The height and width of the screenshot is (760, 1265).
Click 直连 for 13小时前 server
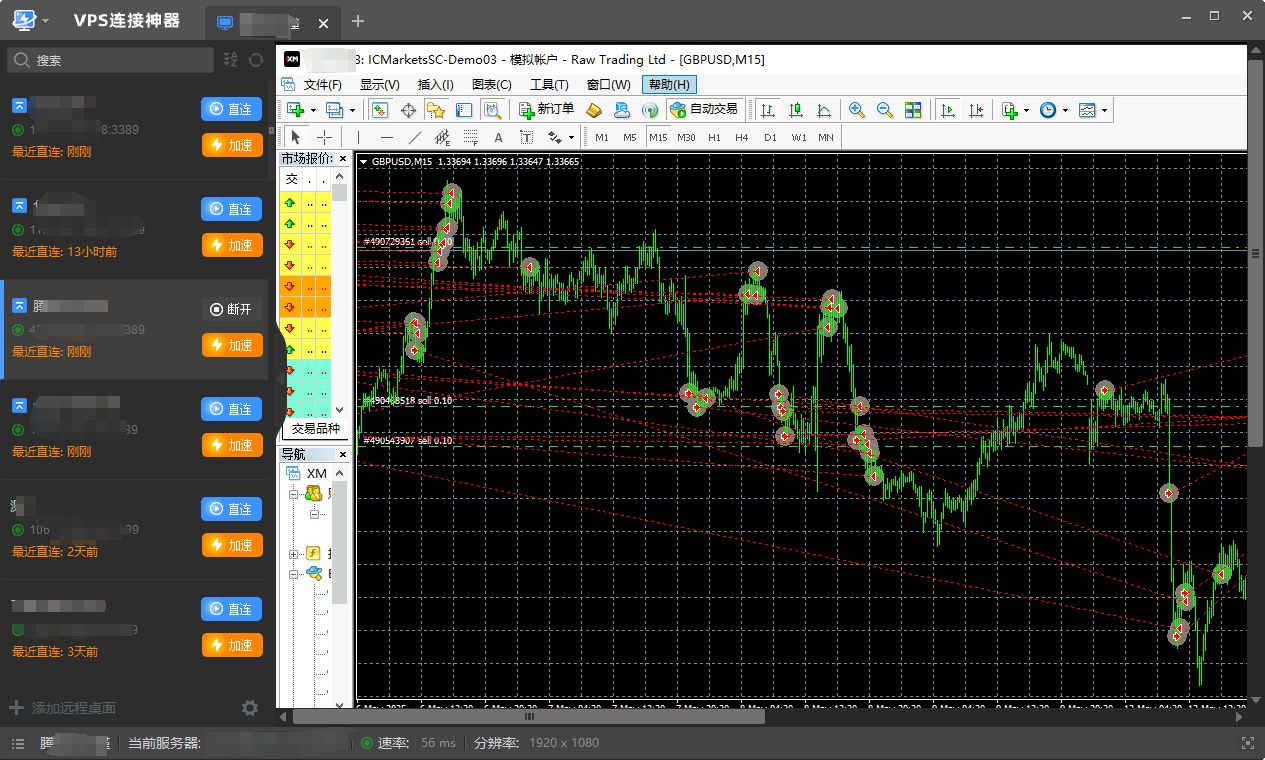231,209
